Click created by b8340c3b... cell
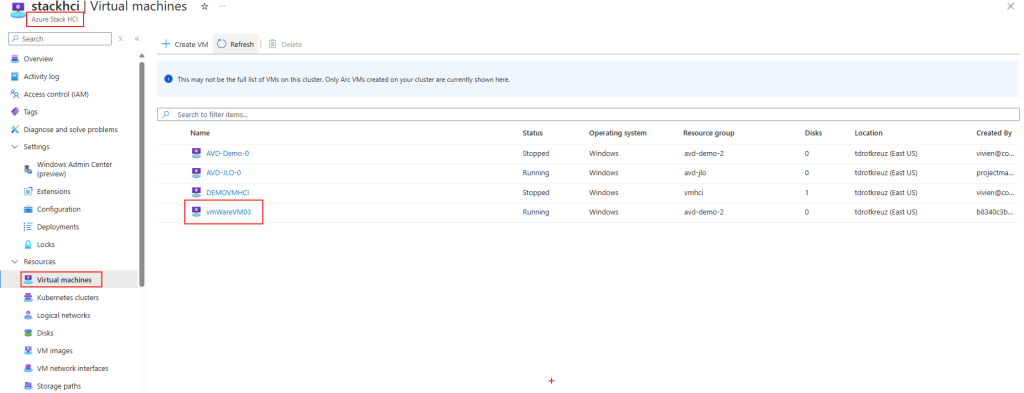The image size is (1024, 393). click(995, 212)
